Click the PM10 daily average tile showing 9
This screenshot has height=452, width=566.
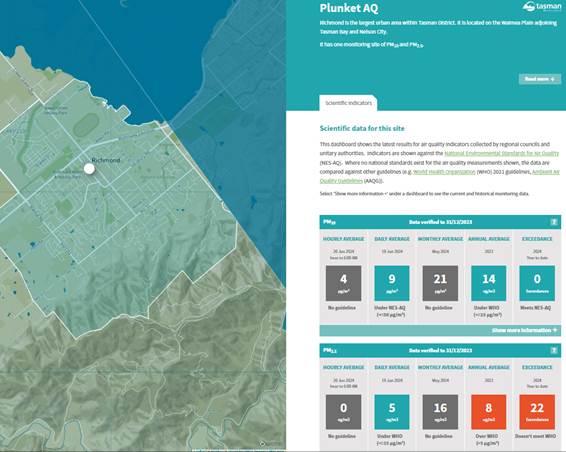point(392,283)
